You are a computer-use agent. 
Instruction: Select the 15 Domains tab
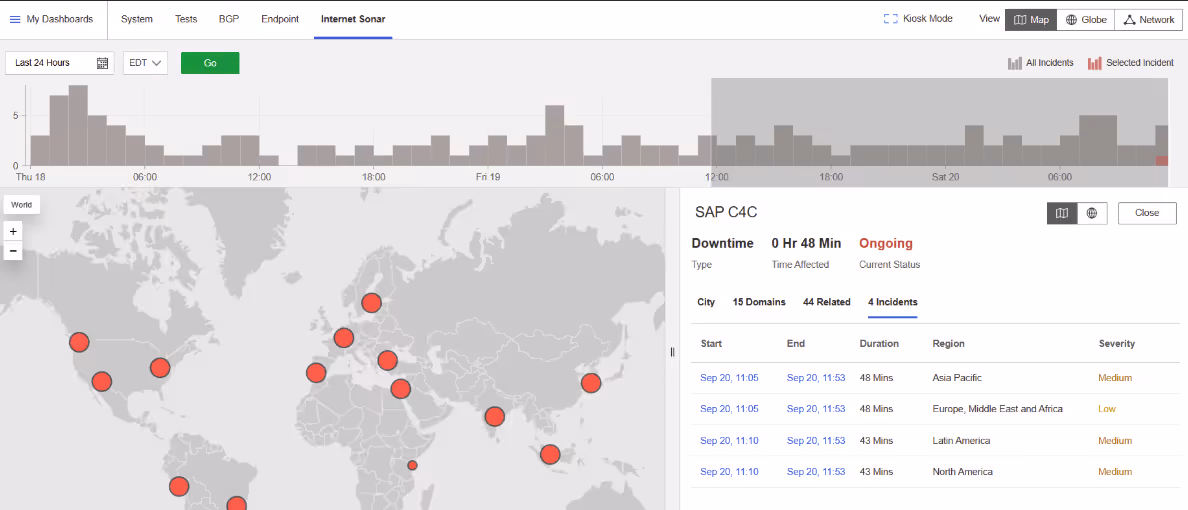point(758,302)
